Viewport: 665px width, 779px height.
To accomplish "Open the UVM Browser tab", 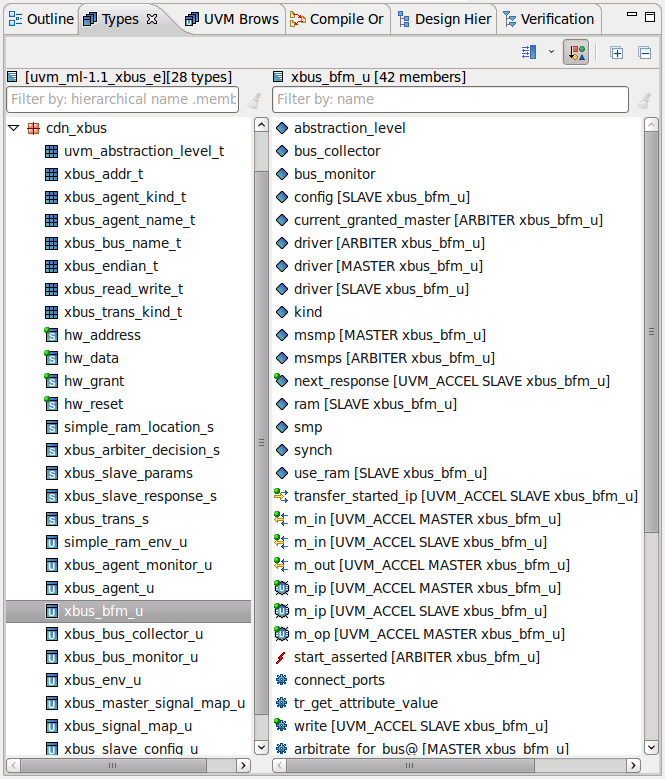I will [x=231, y=19].
